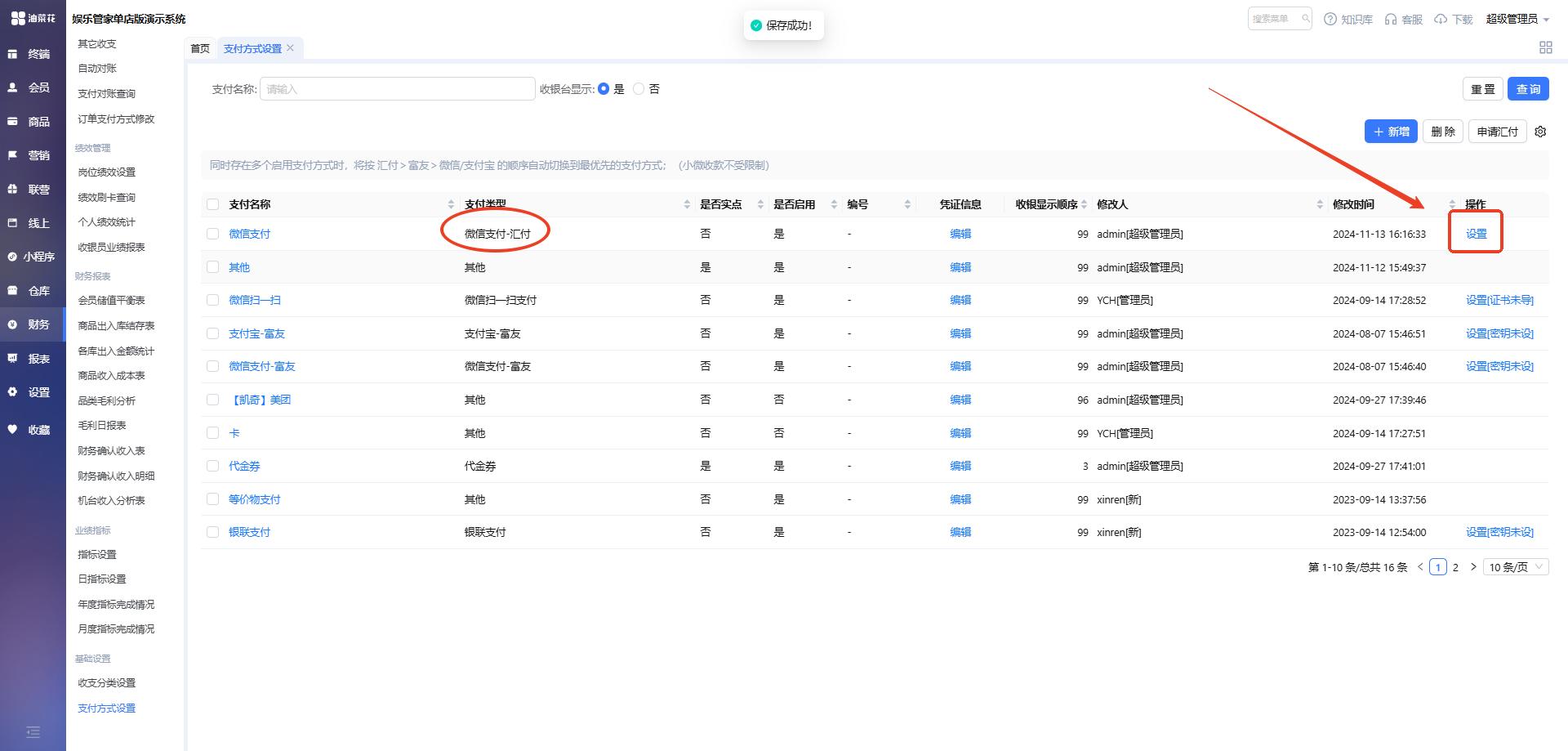Collapse the sidebar with bottom menu icon

tap(33, 732)
